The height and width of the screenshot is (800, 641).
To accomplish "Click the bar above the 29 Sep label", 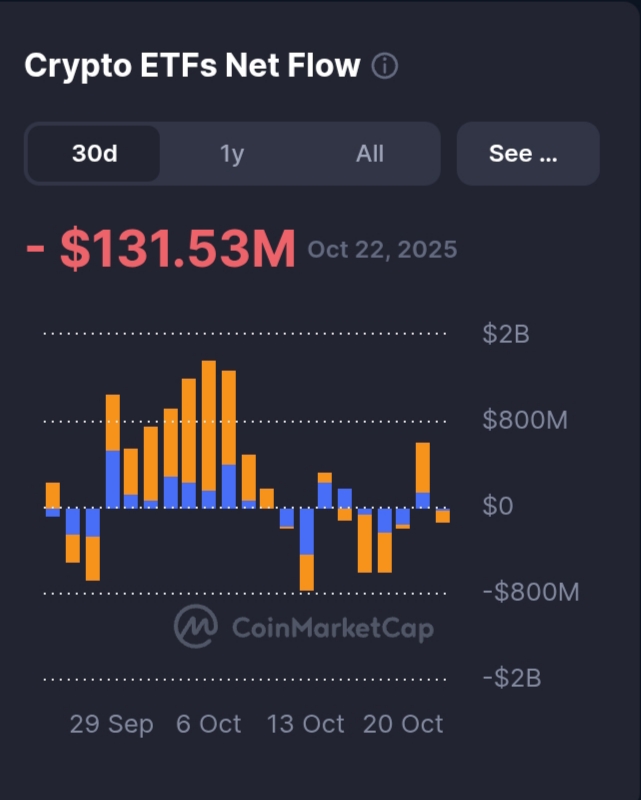I will point(113,450).
